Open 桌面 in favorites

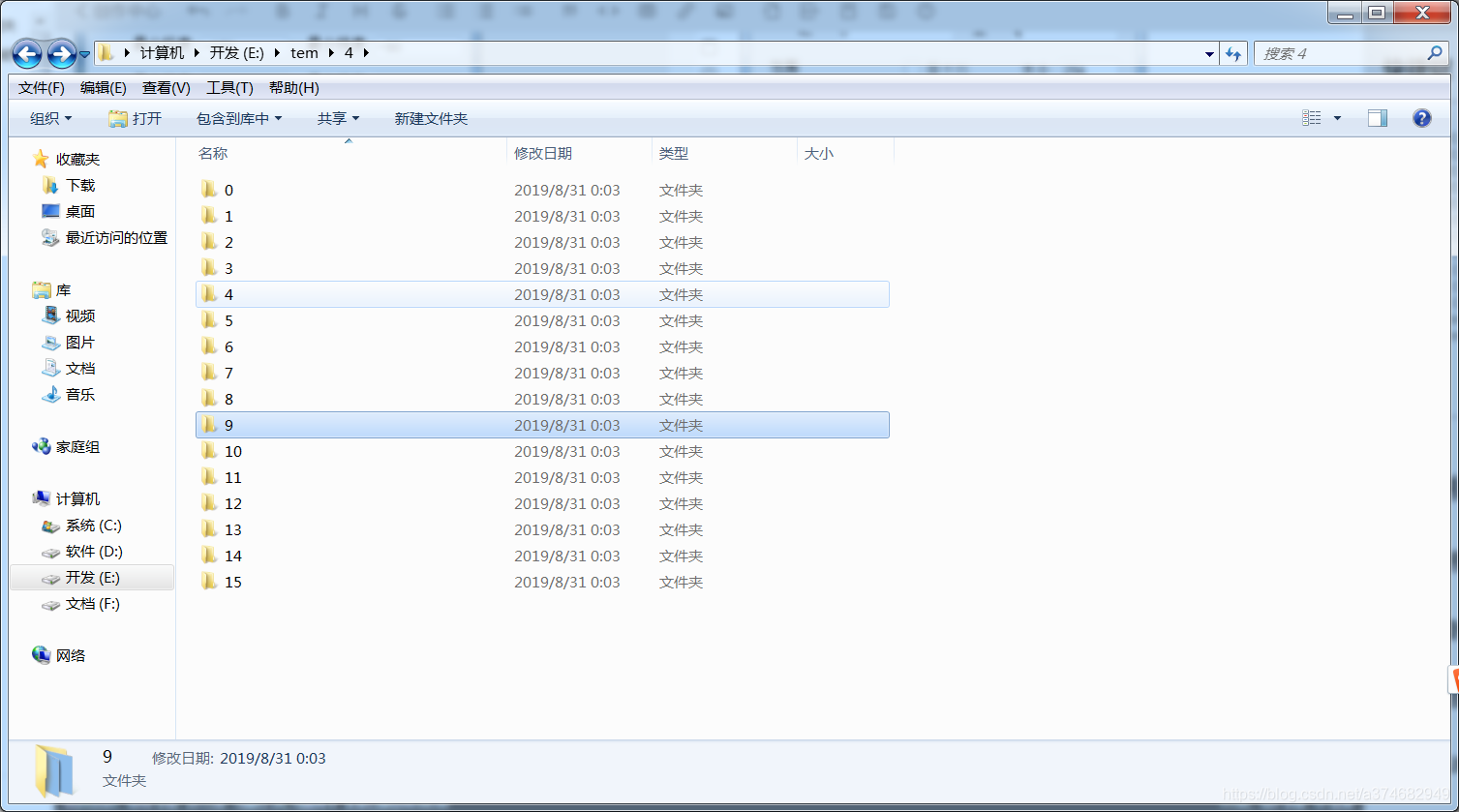80,211
